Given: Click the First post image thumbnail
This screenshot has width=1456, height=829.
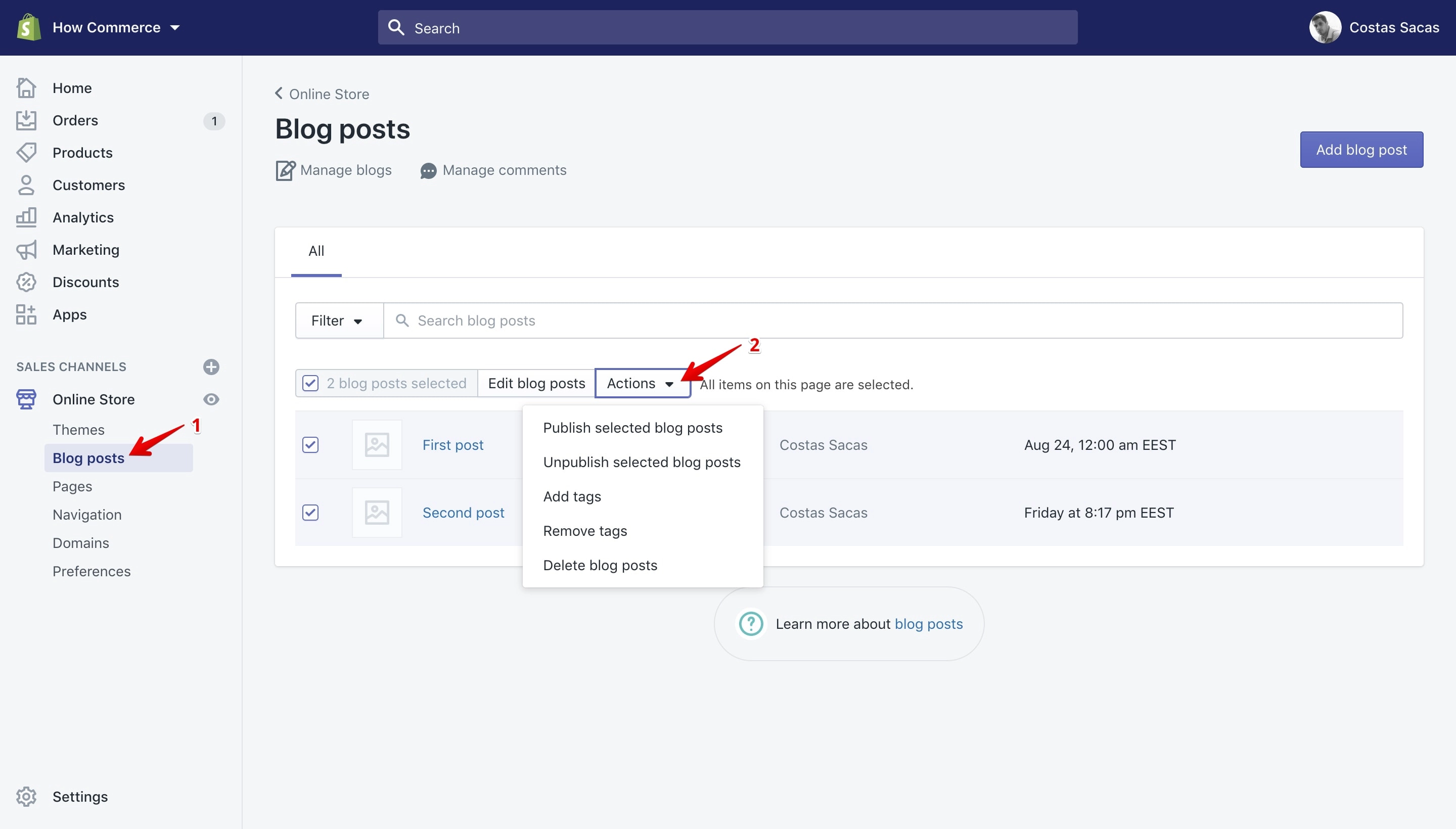Looking at the screenshot, I should click(376, 445).
